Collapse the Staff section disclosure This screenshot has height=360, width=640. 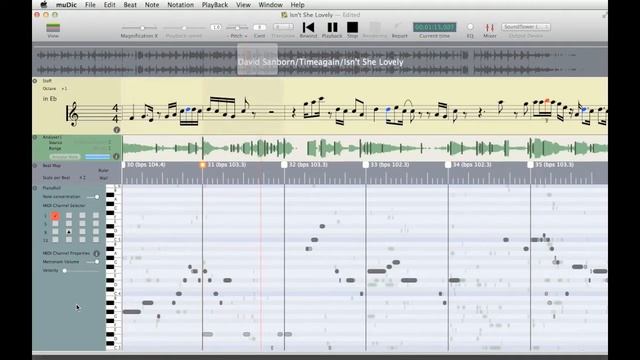[35, 81]
